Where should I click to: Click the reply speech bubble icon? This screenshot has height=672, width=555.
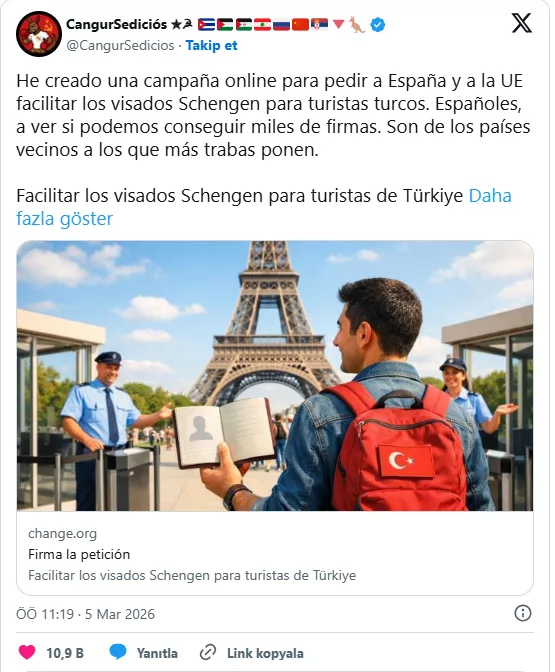click(117, 652)
